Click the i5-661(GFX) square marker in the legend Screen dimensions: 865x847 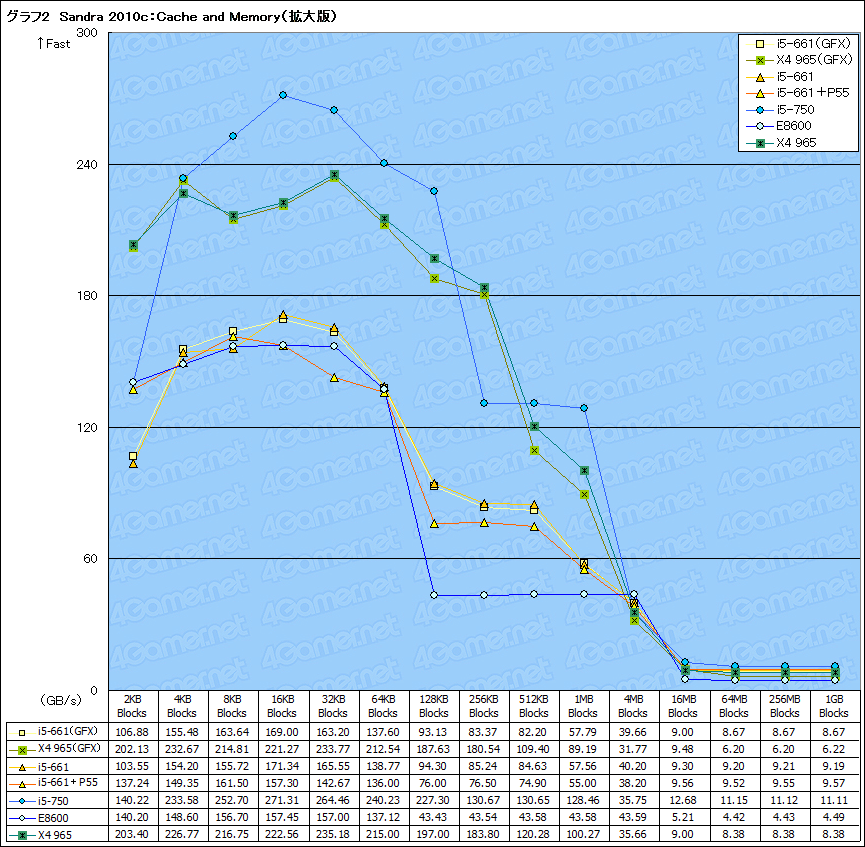coord(760,44)
